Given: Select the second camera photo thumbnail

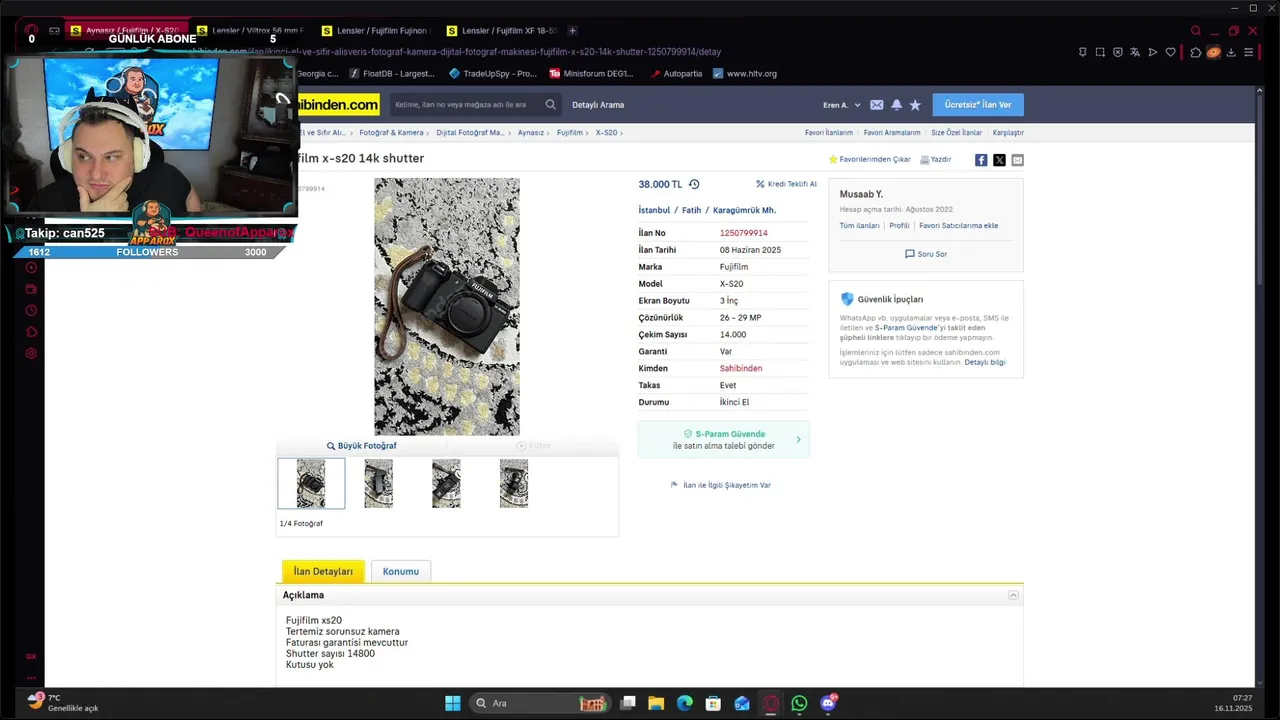Looking at the screenshot, I should [x=378, y=484].
